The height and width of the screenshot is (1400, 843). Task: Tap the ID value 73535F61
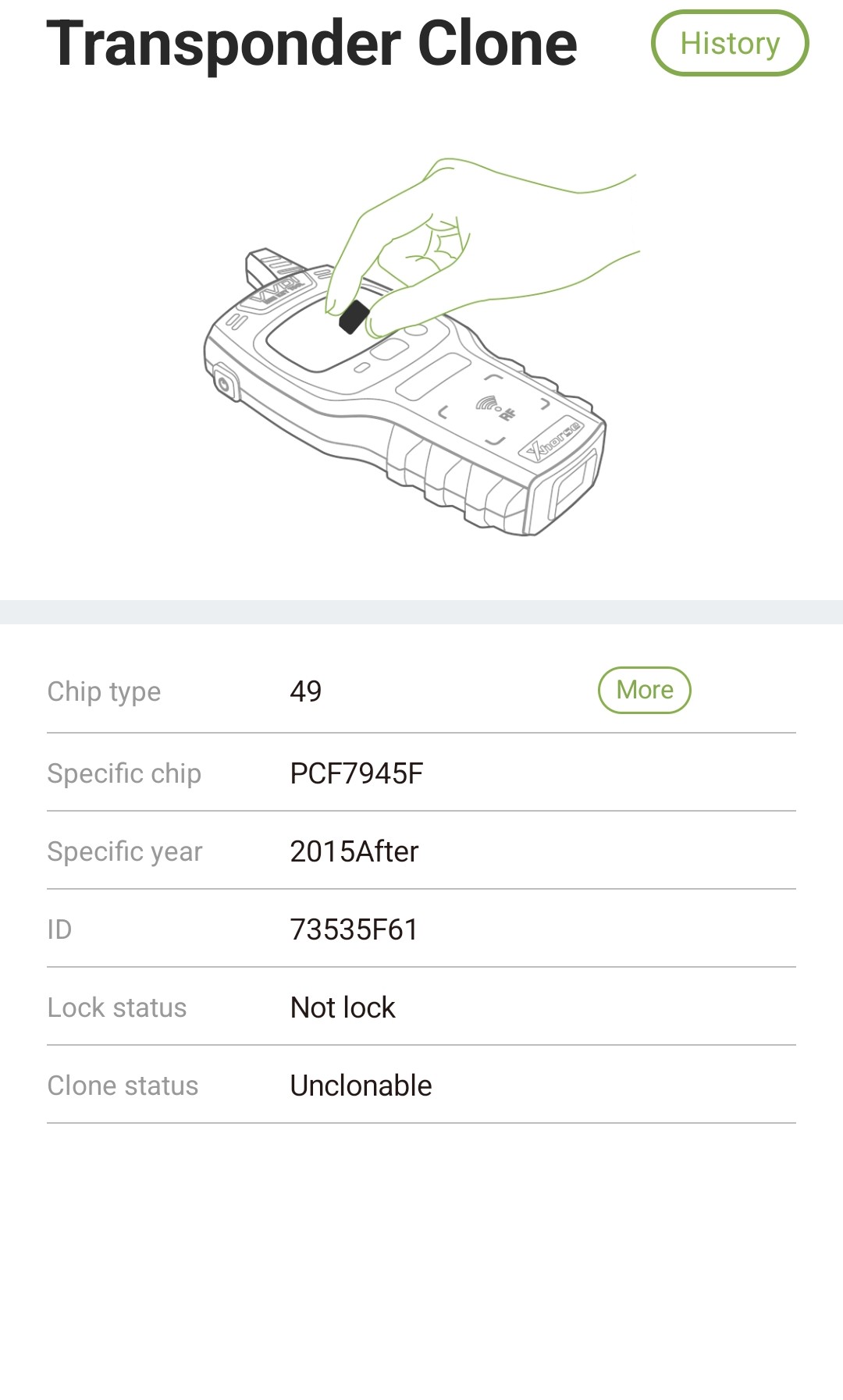click(354, 929)
